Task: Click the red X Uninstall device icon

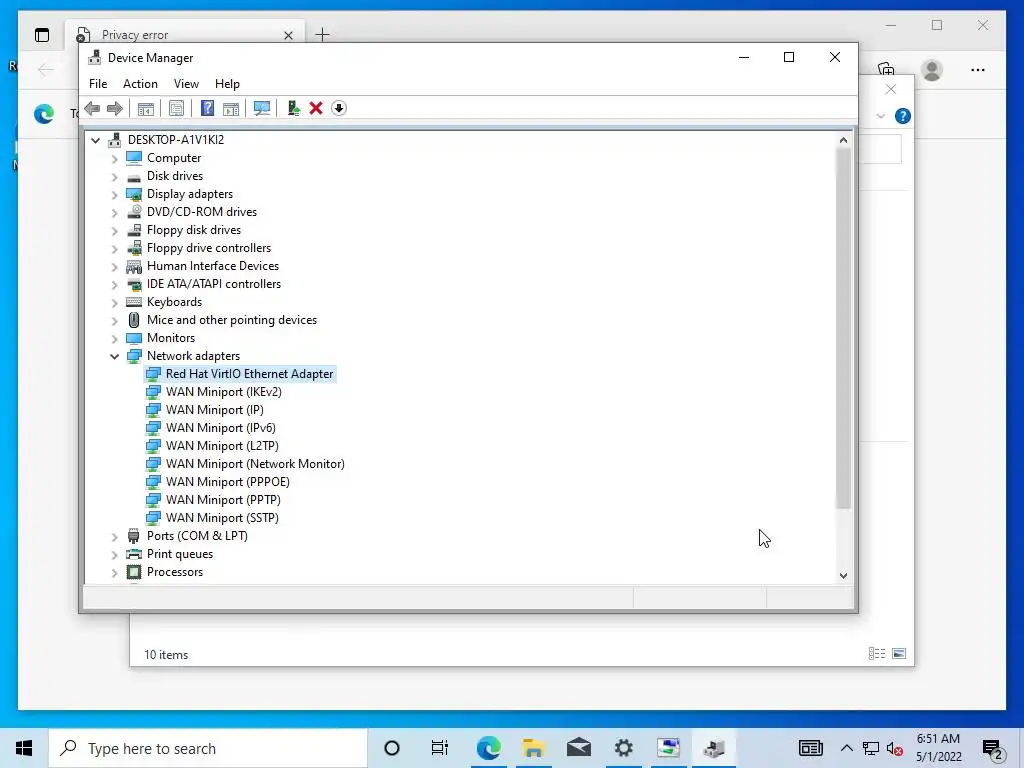Action: pos(316,108)
